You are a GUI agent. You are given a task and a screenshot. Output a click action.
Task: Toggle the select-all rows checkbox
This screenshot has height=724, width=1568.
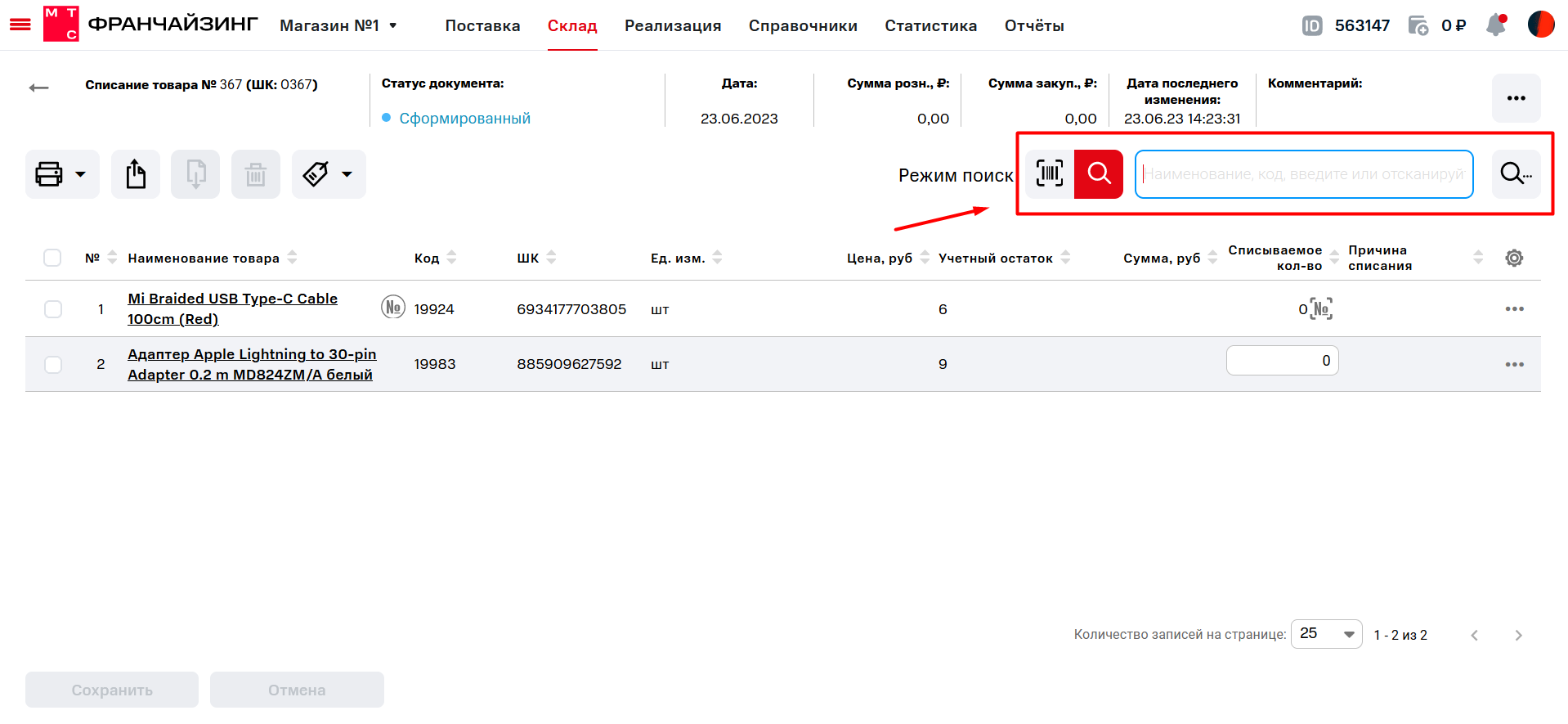(52, 258)
